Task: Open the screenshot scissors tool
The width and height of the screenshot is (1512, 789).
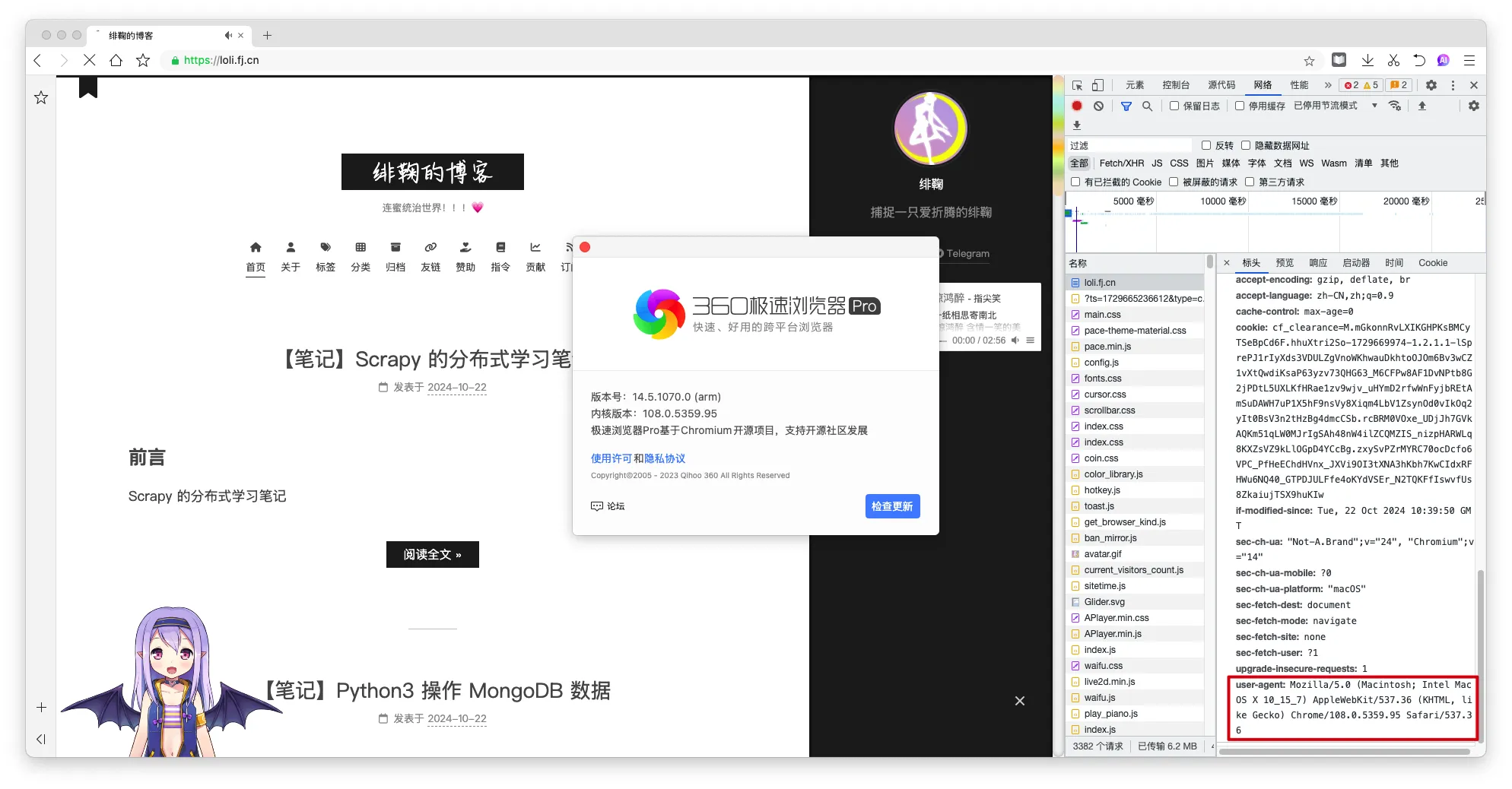Action: [x=1393, y=60]
